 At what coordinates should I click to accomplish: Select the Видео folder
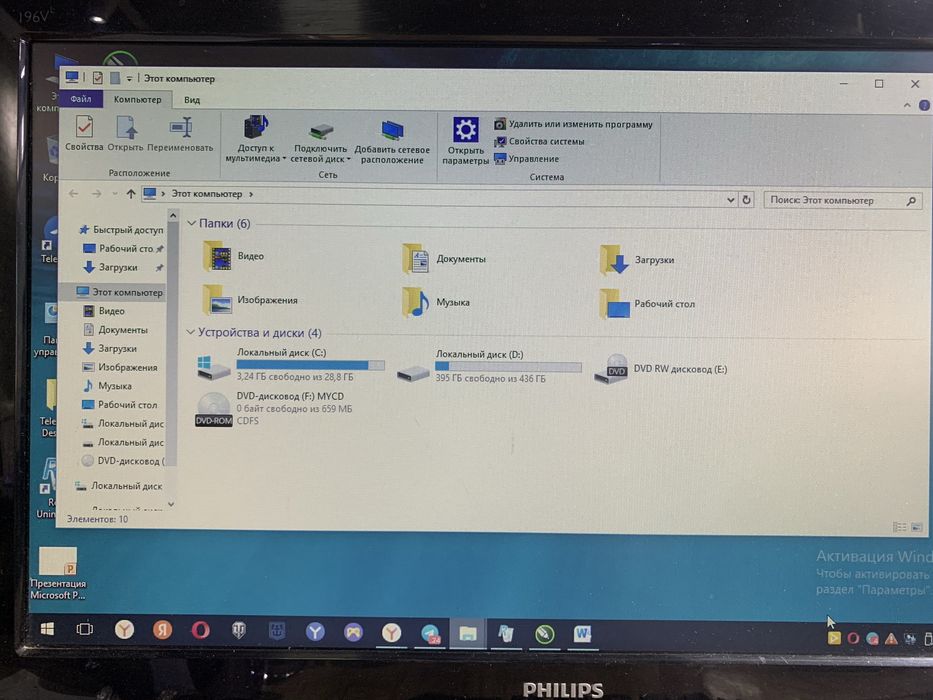[x=234, y=256]
